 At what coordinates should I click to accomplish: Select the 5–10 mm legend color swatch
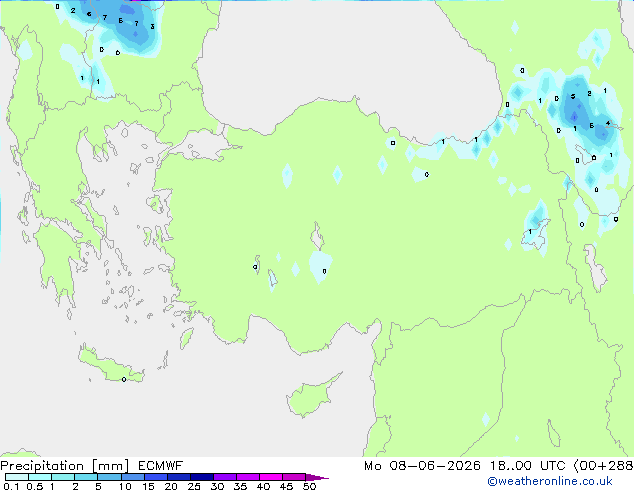[110, 477]
